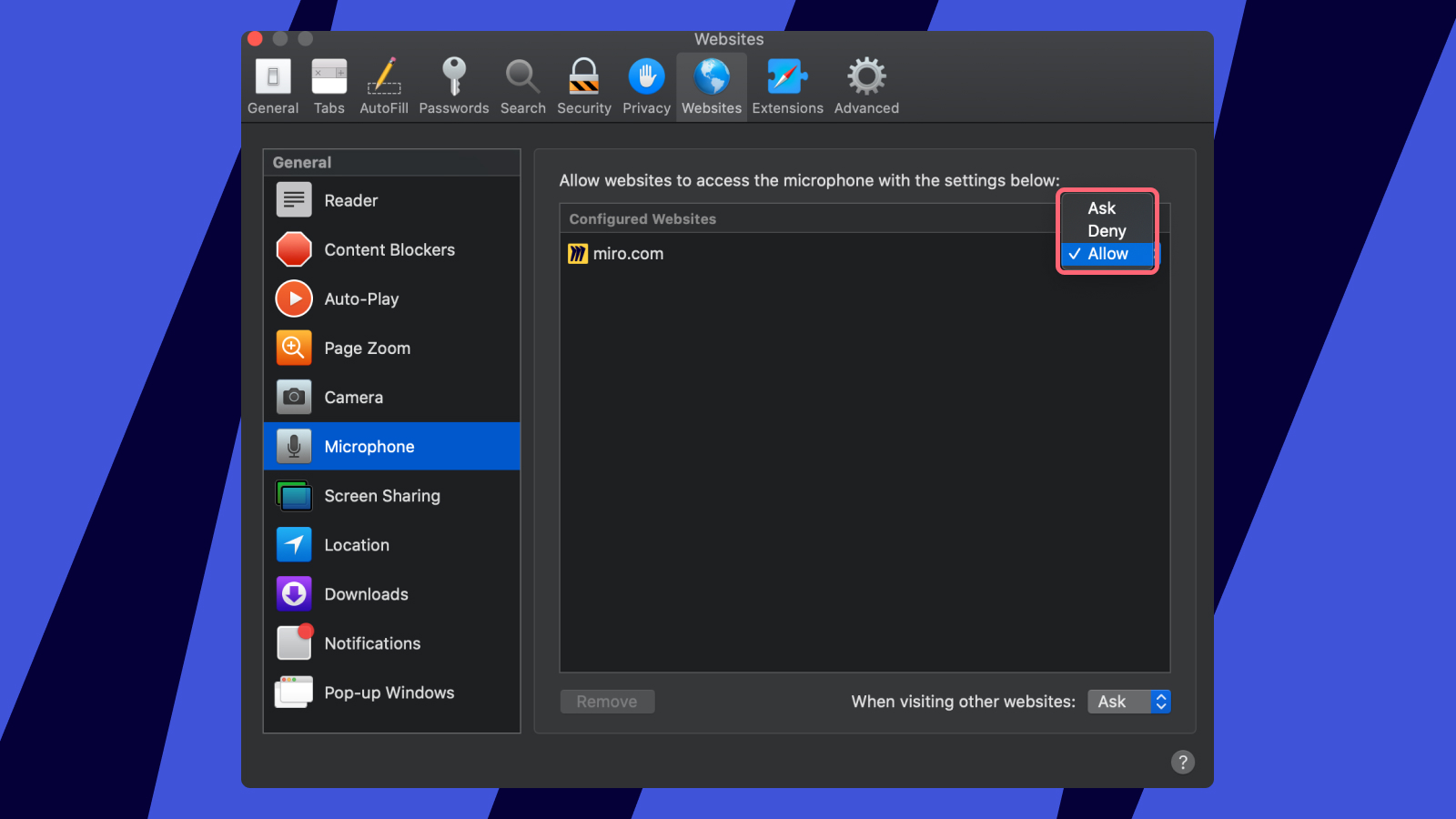Viewport: 1456px width, 819px height.
Task: Click the Search magnifier icon
Action: [522, 77]
